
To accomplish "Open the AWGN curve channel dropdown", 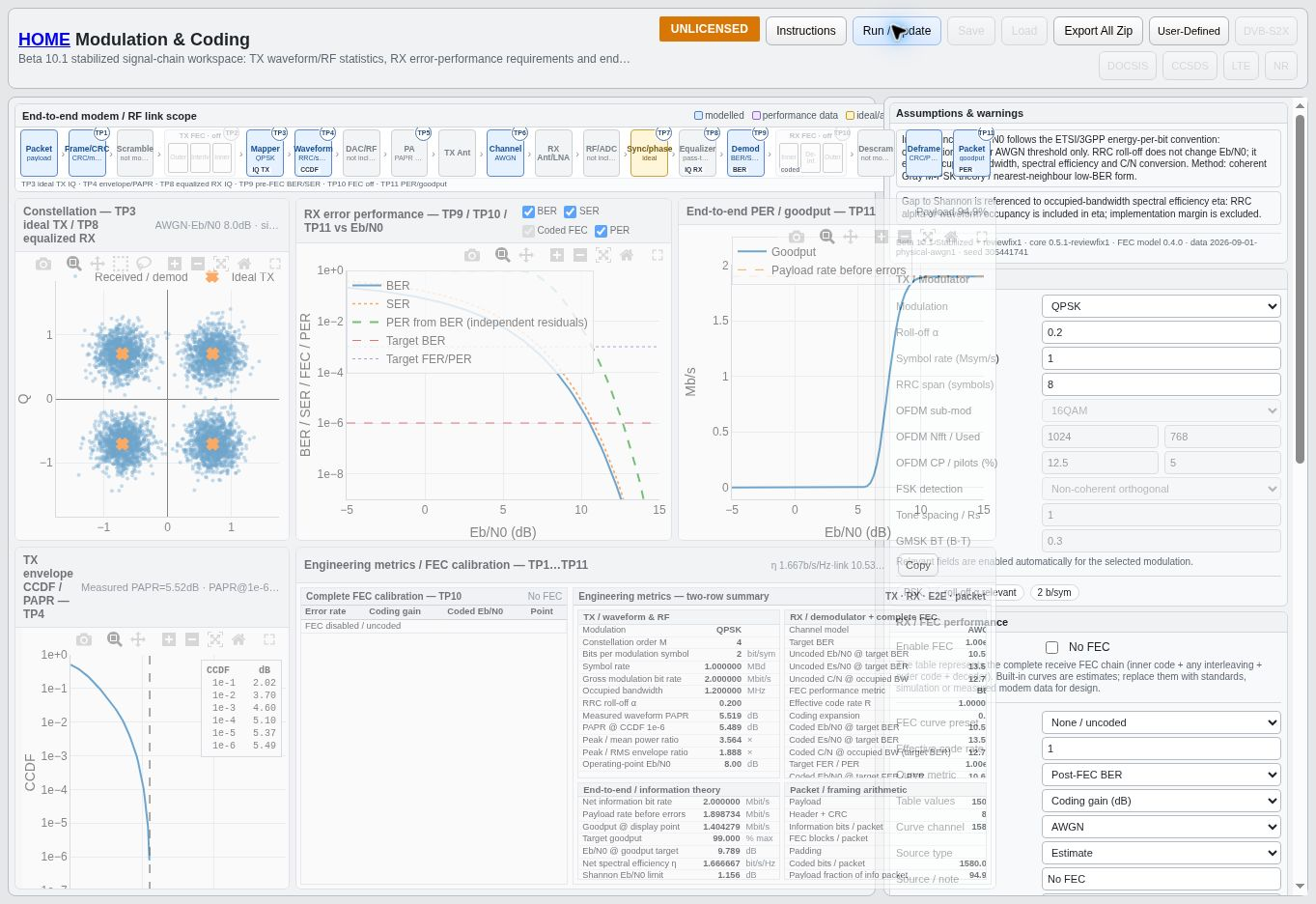I will coord(1162,827).
